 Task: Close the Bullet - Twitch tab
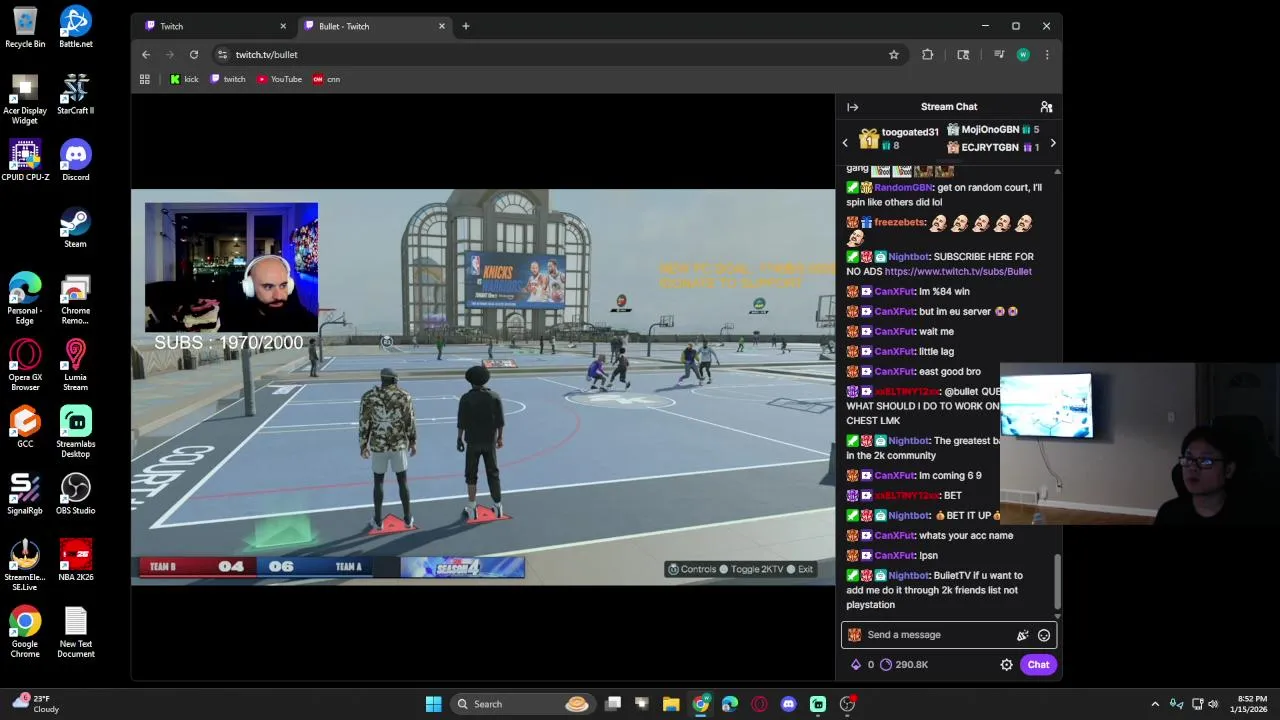pyautogui.click(x=442, y=26)
